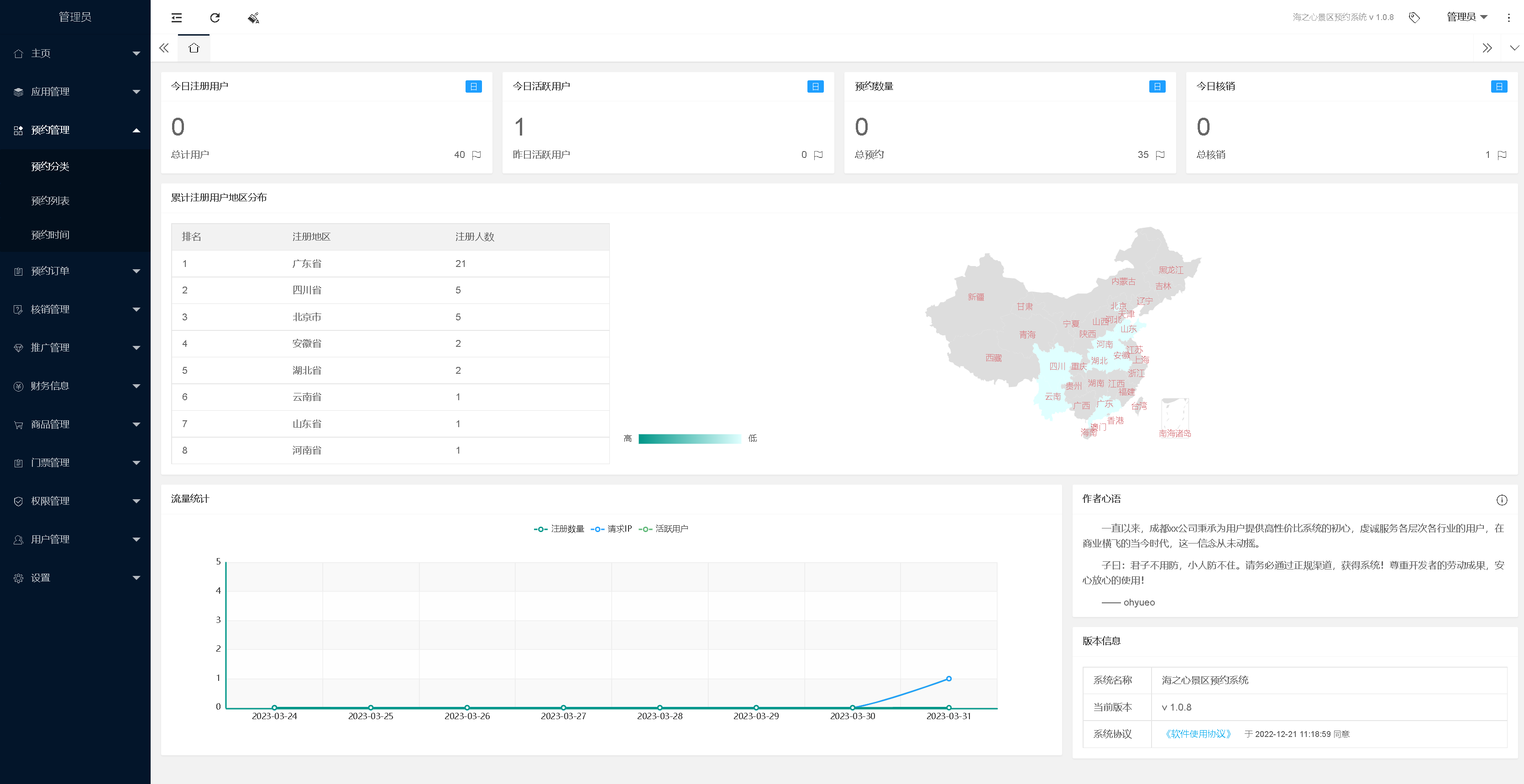
Task: Switch to the home tab
Action: (194, 48)
